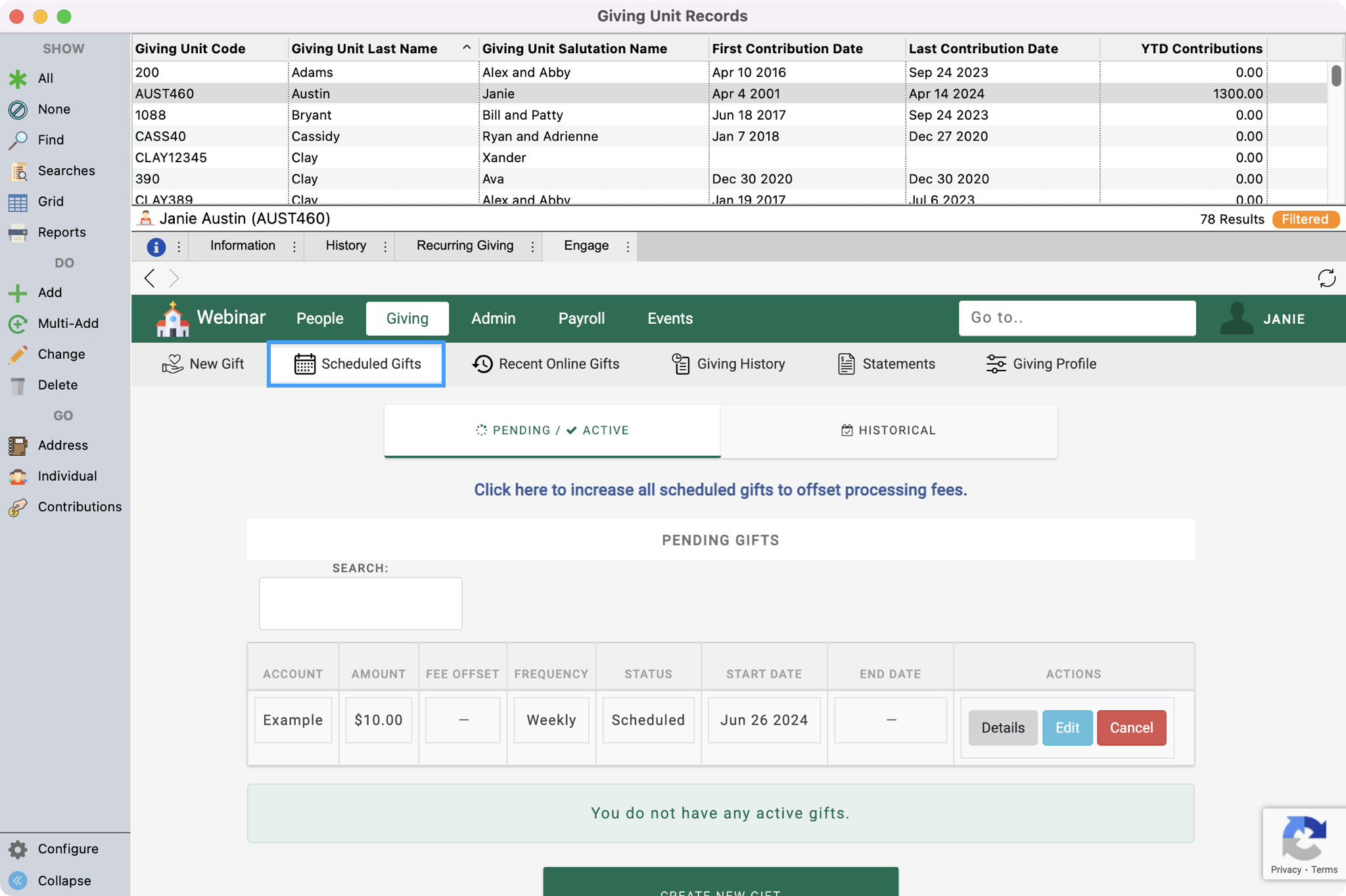Open options menu next to Recurring Giving
Viewport: 1346px width, 896px height.
click(532, 246)
